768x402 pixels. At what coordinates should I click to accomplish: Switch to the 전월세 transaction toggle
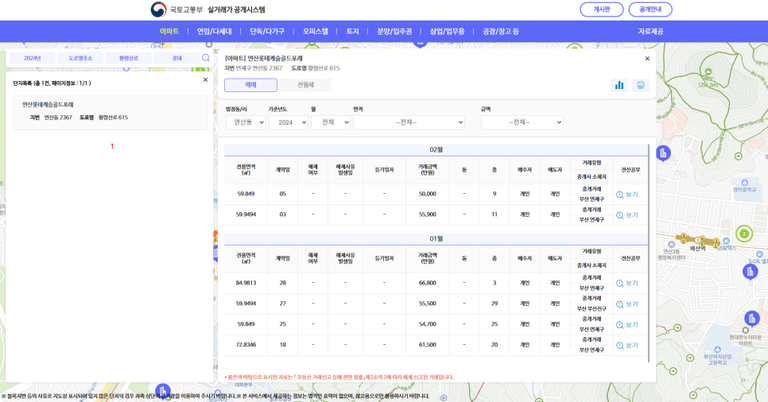click(305, 85)
